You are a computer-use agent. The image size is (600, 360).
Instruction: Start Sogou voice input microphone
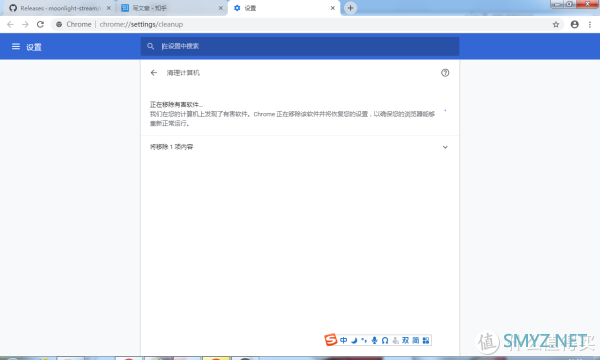(x=374, y=340)
